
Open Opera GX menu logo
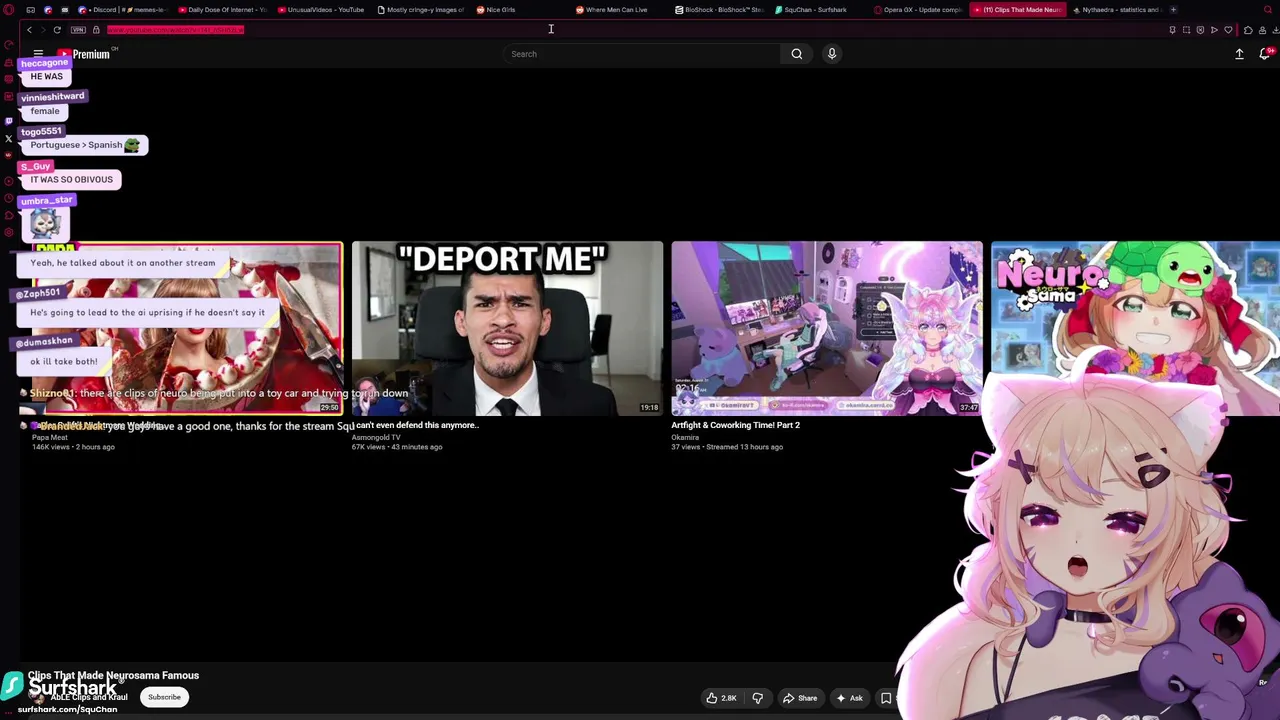[9, 10]
